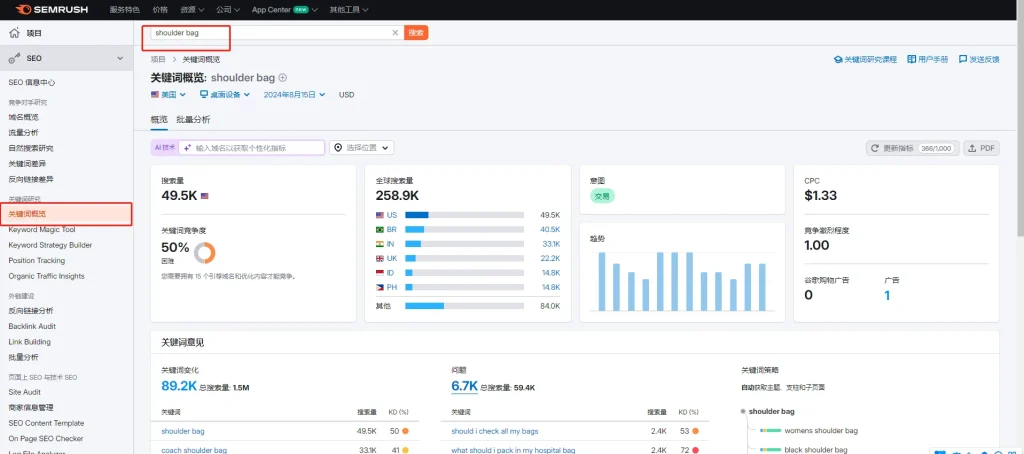Click the 交易 intent badge

[x=602, y=196]
